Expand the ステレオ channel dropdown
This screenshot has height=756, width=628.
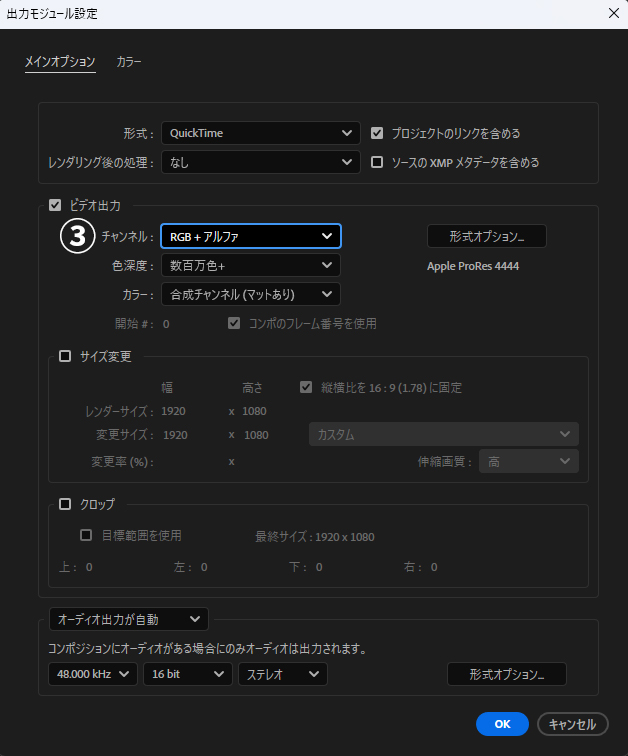coord(282,675)
